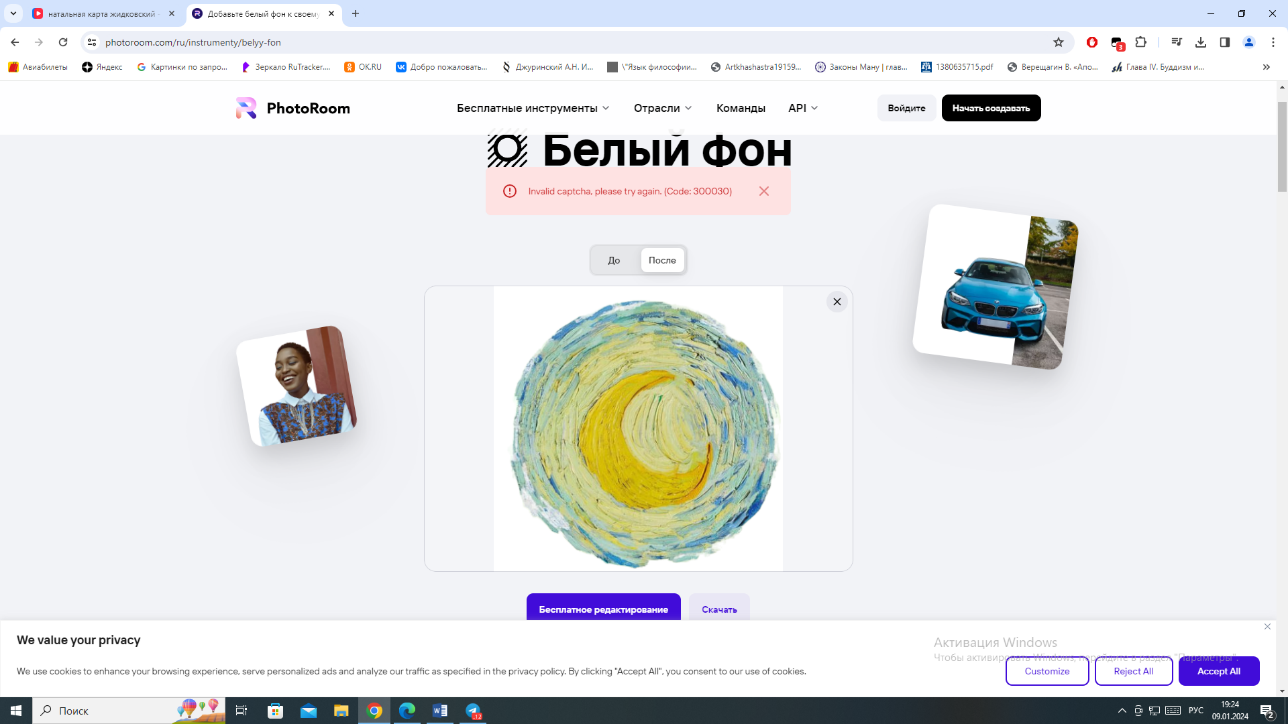Image resolution: width=1288 pixels, height=724 pixels.
Task: Click the Van Gogh swirl result image
Action: click(638, 429)
